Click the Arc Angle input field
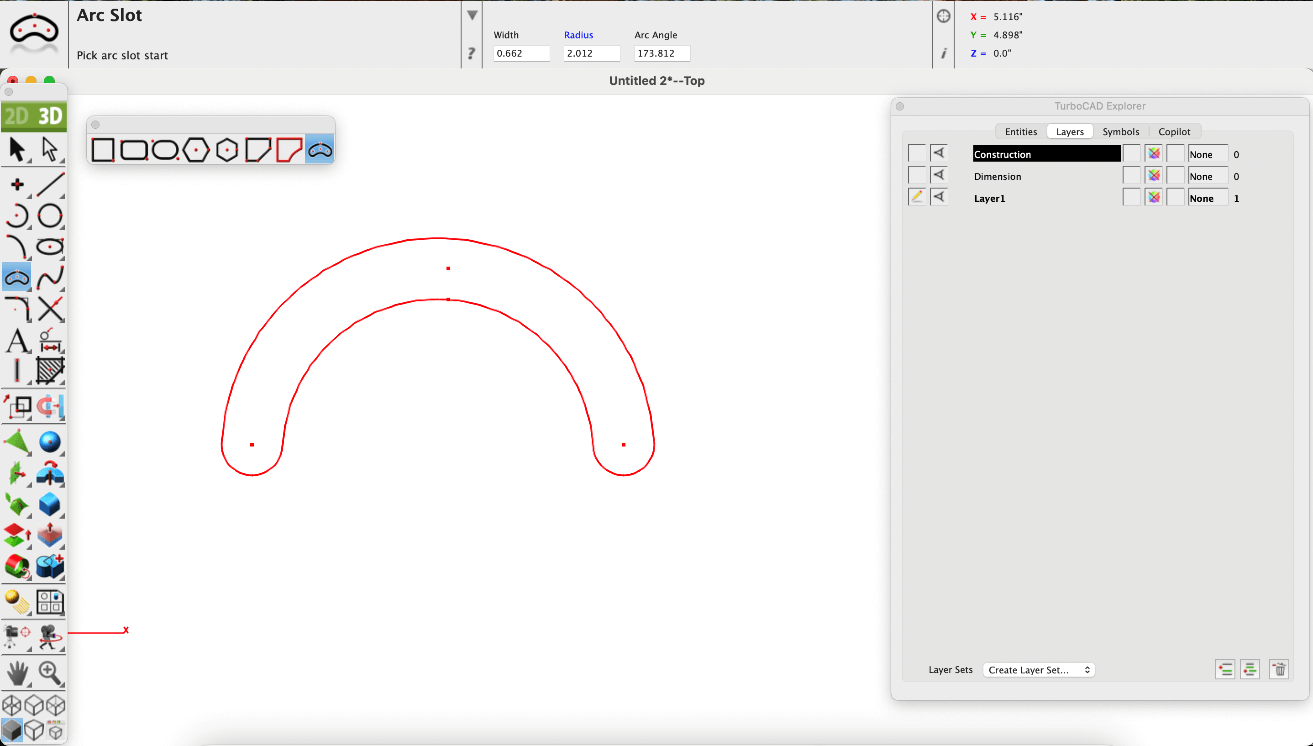 pyautogui.click(x=662, y=54)
